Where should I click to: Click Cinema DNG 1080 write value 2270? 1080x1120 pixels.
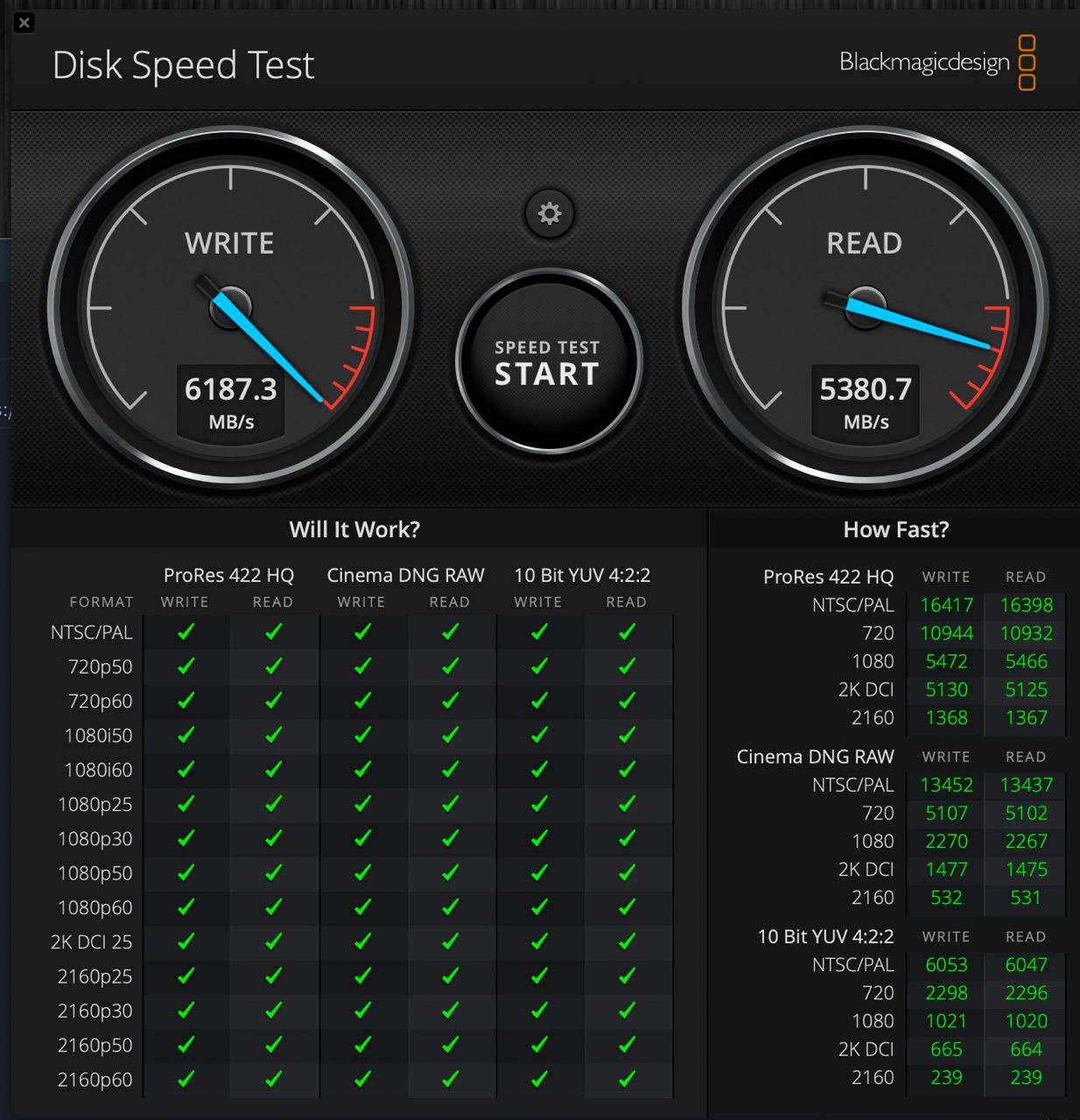point(946,841)
